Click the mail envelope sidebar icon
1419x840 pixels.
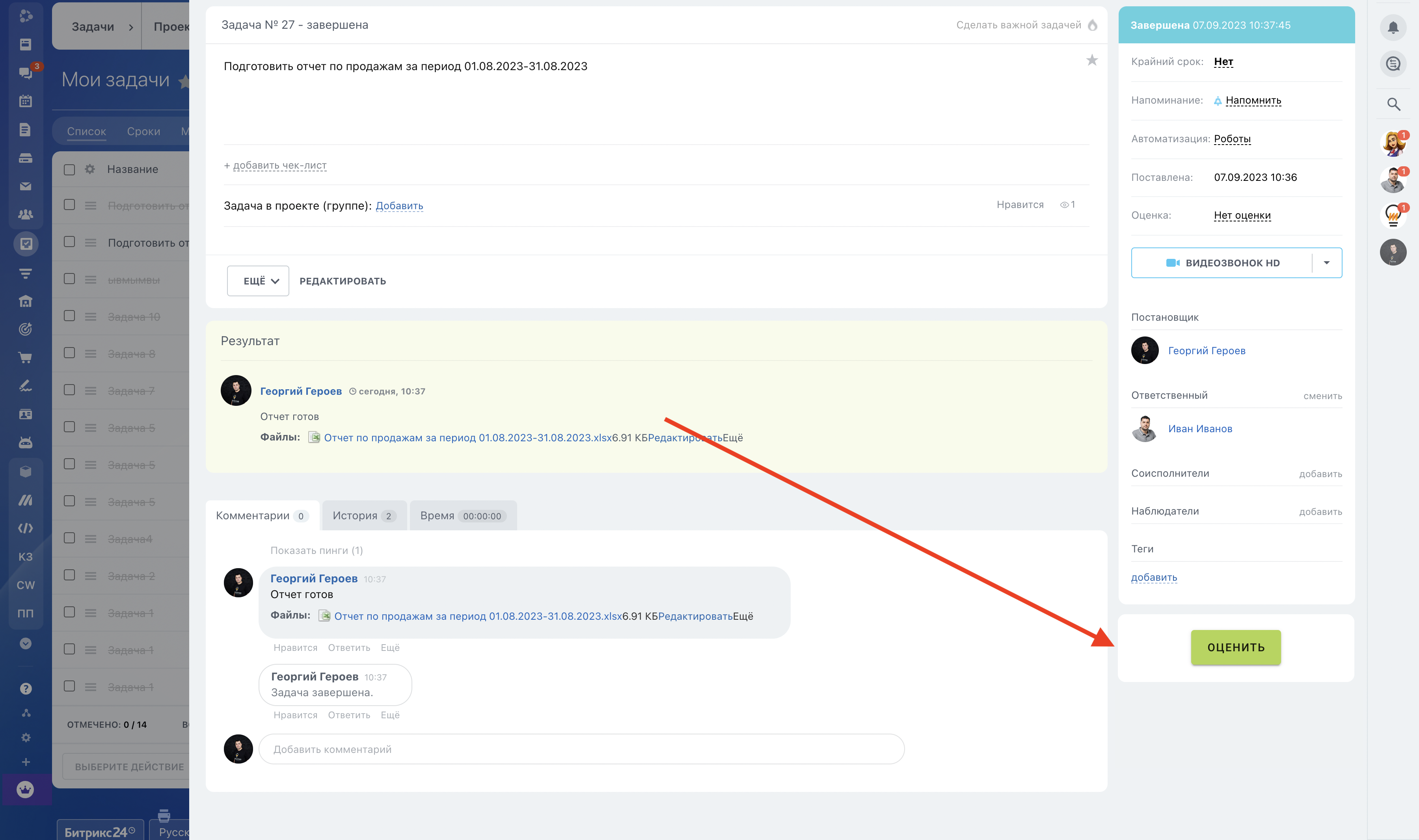(x=26, y=186)
